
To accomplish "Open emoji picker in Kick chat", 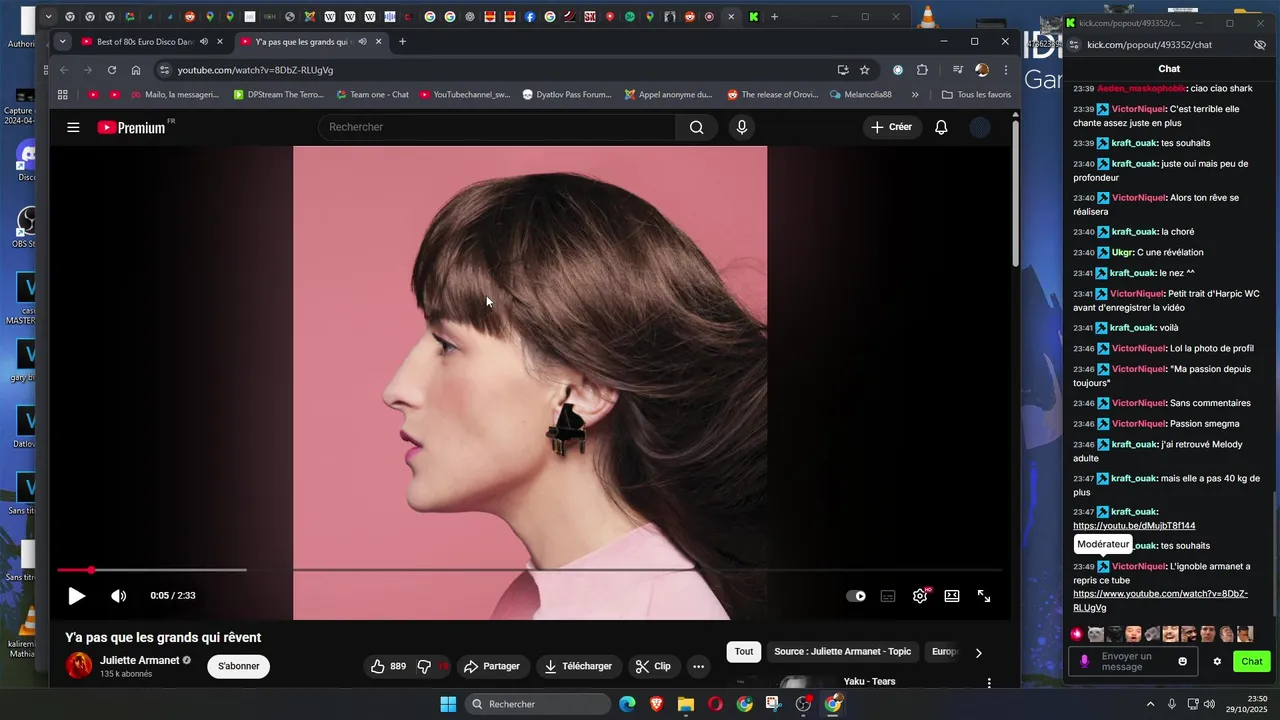I will click(x=1182, y=661).
